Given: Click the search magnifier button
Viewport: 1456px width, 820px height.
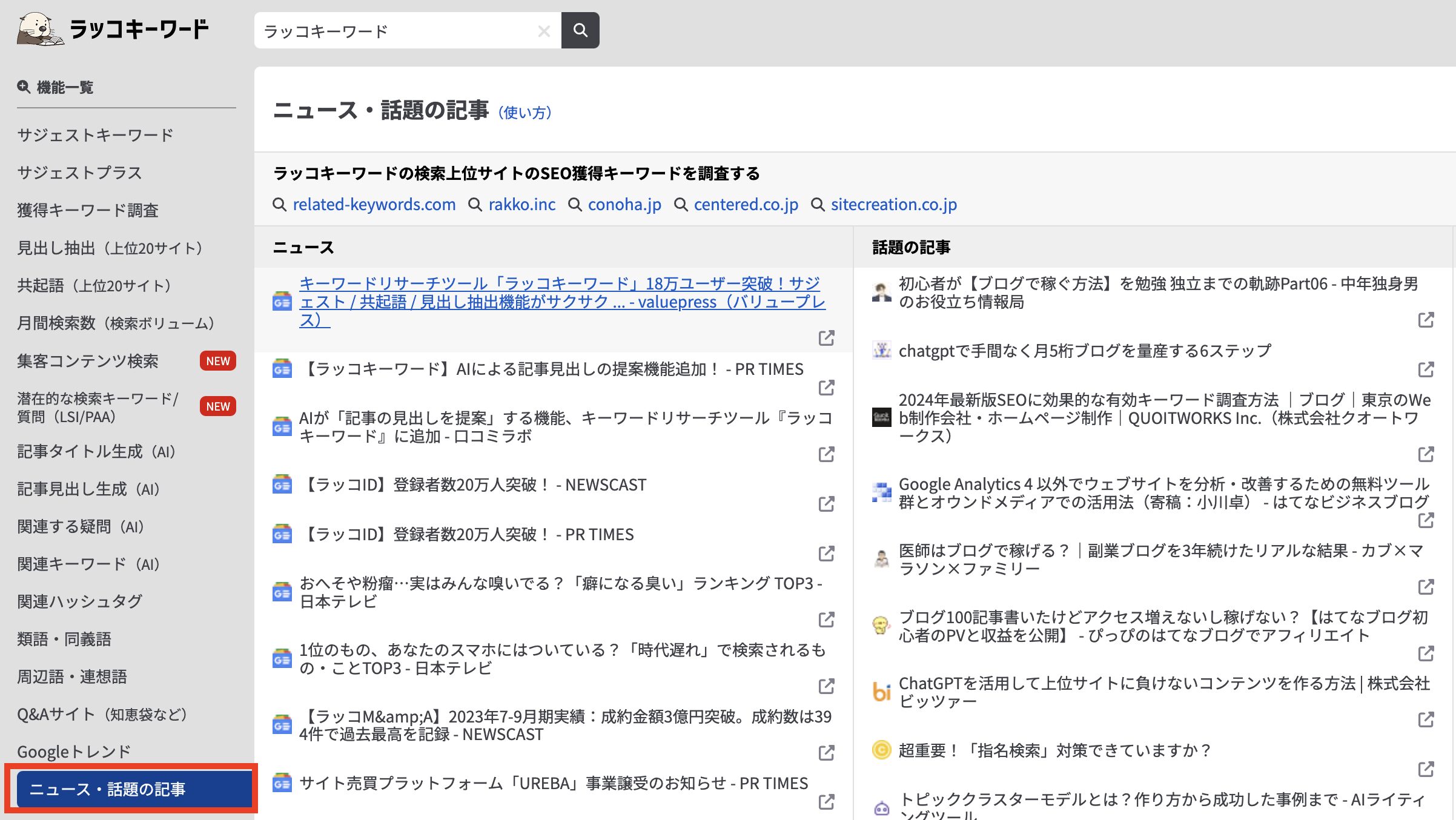Looking at the screenshot, I should [580, 30].
